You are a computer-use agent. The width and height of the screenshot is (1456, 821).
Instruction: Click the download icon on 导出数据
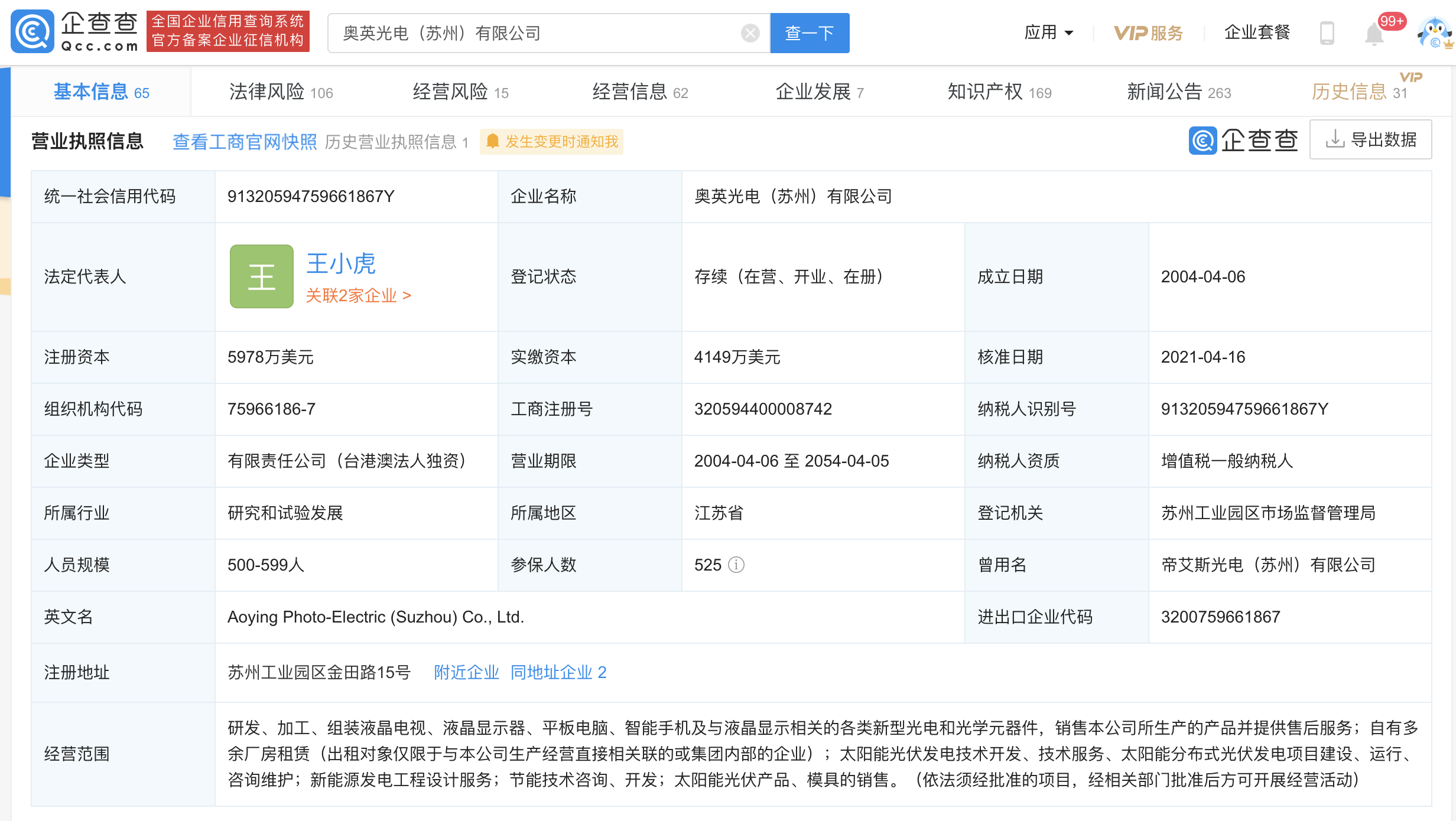coord(1335,139)
